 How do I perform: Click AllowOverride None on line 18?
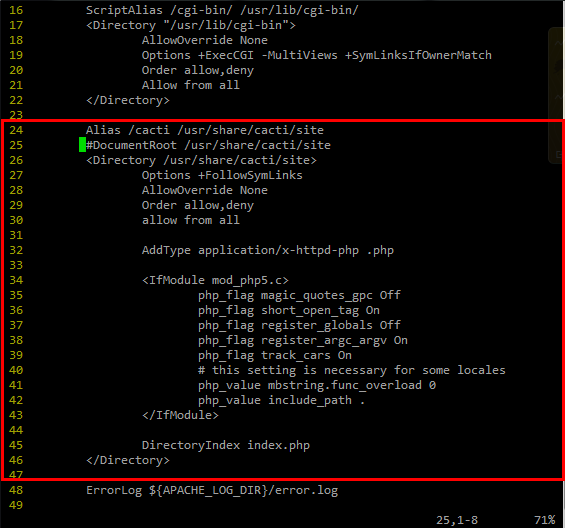tap(205, 40)
